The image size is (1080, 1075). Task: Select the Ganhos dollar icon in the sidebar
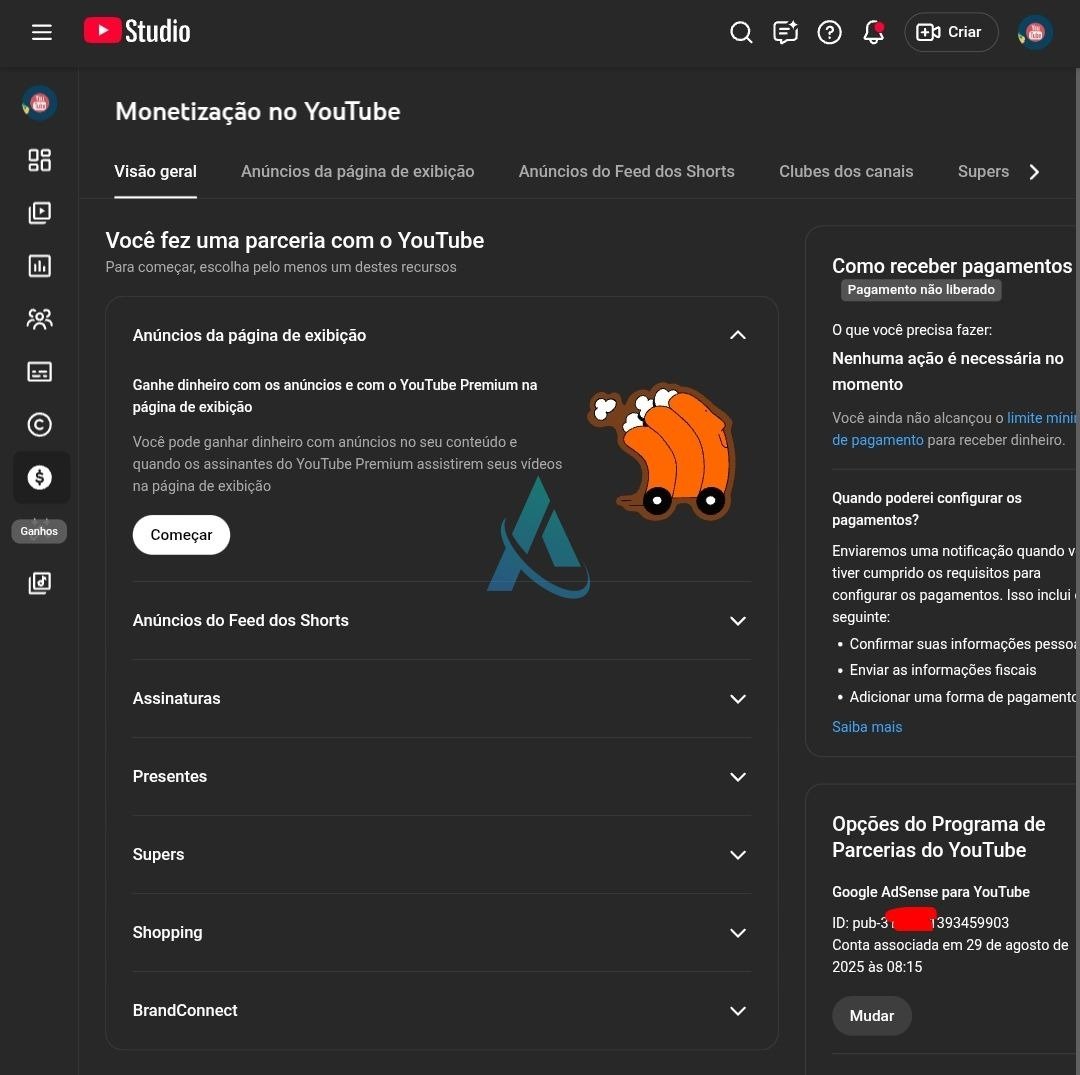click(40, 477)
